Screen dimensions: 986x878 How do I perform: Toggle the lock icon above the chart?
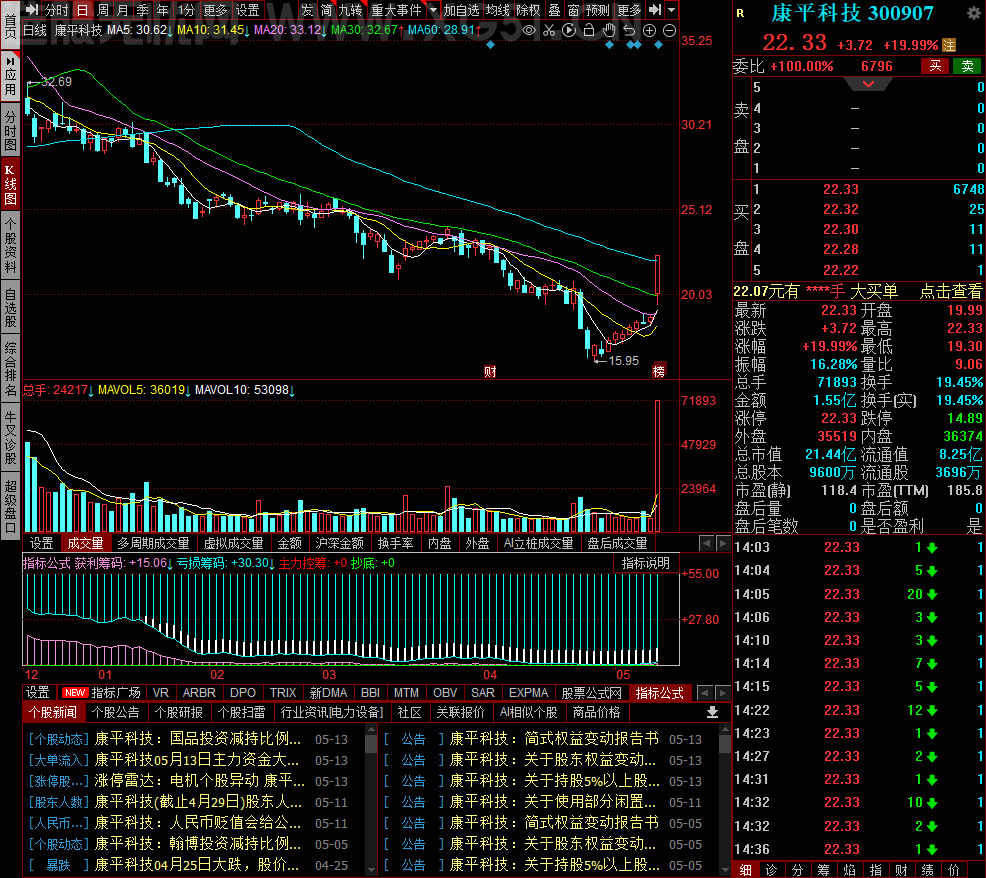[589, 30]
